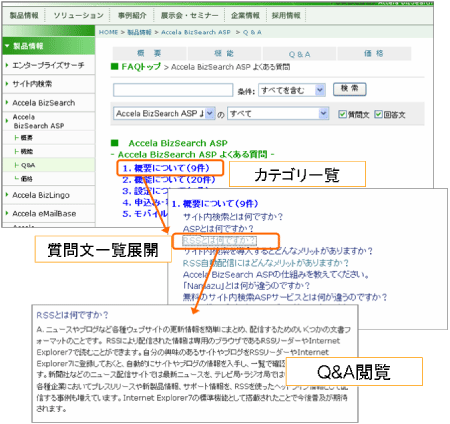Expand the エンタープライズサーチ sidebar item

(48, 65)
